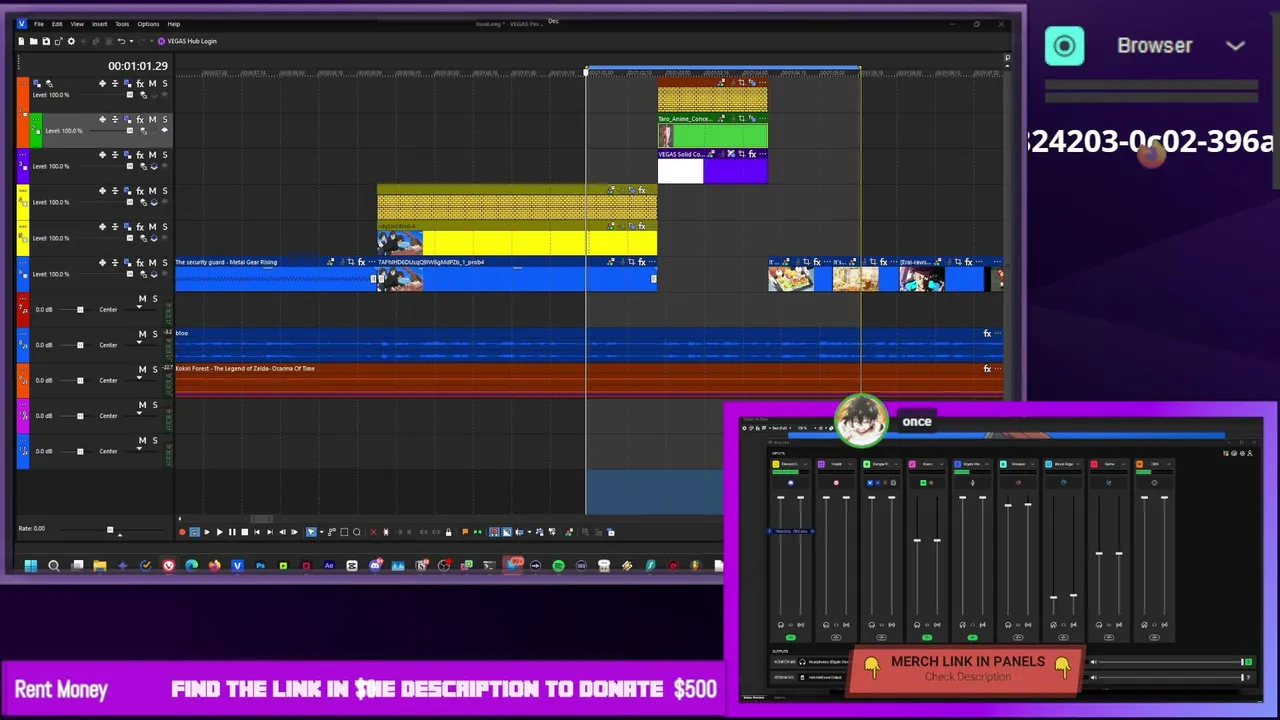Open Windows Start button on taskbar
The height and width of the screenshot is (720, 1280).
point(30,566)
